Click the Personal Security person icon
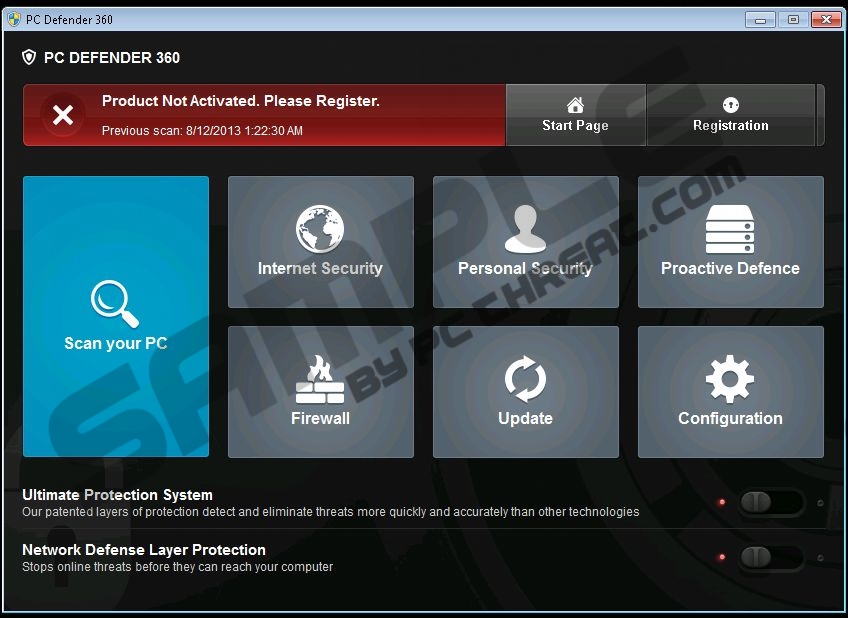The width and height of the screenshot is (848, 618). (525, 229)
